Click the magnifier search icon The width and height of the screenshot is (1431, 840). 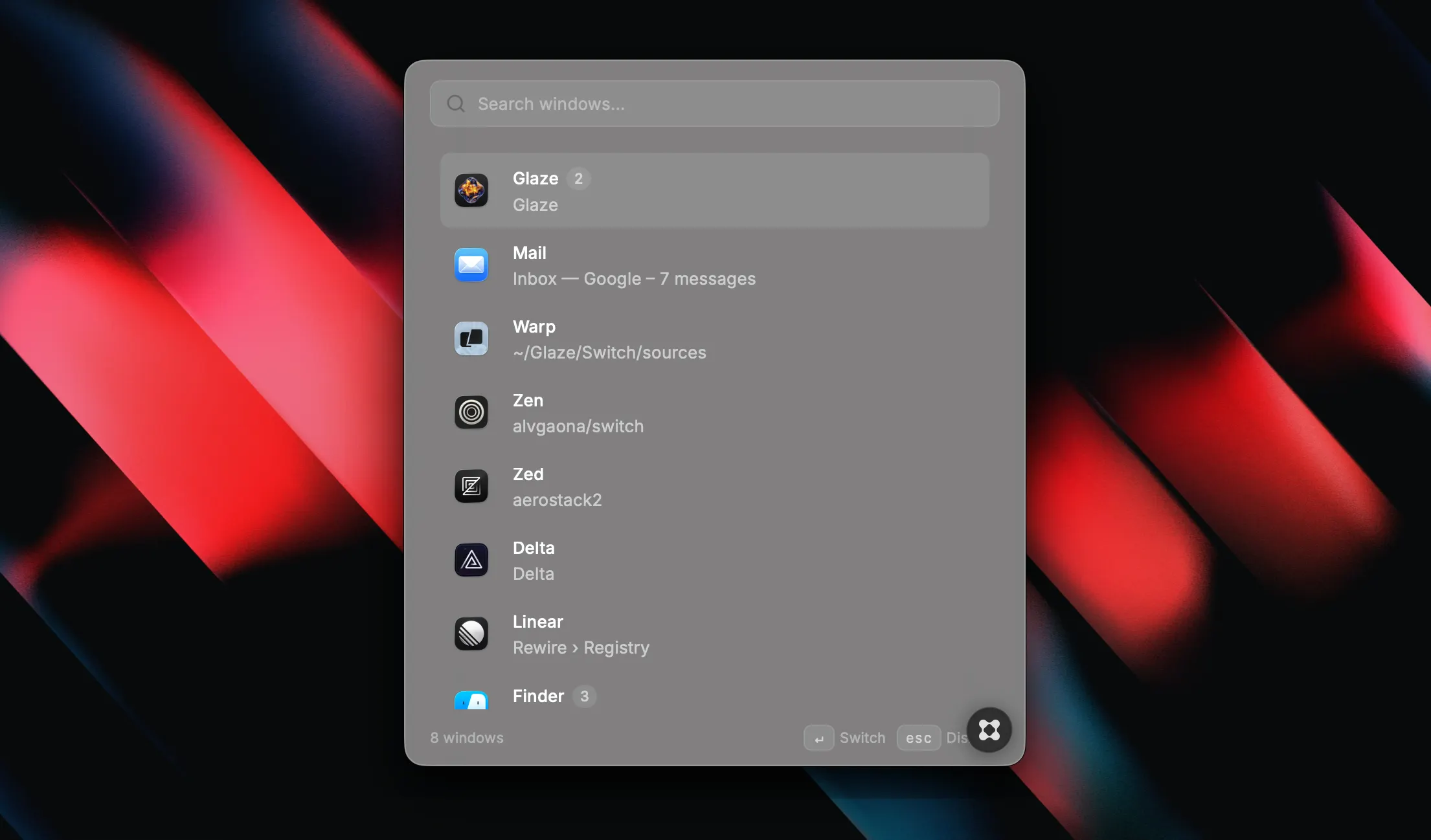coord(456,104)
